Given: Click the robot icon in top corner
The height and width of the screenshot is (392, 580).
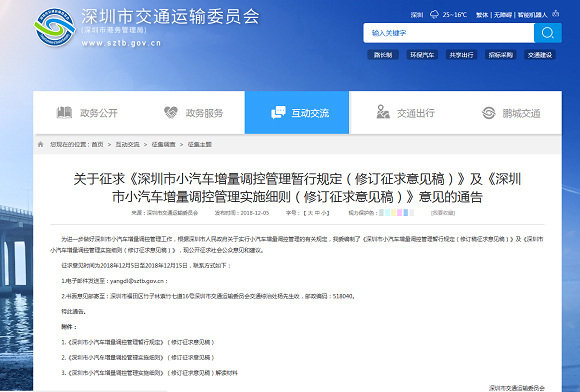Looking at the screenshot, I should (555, 14).
